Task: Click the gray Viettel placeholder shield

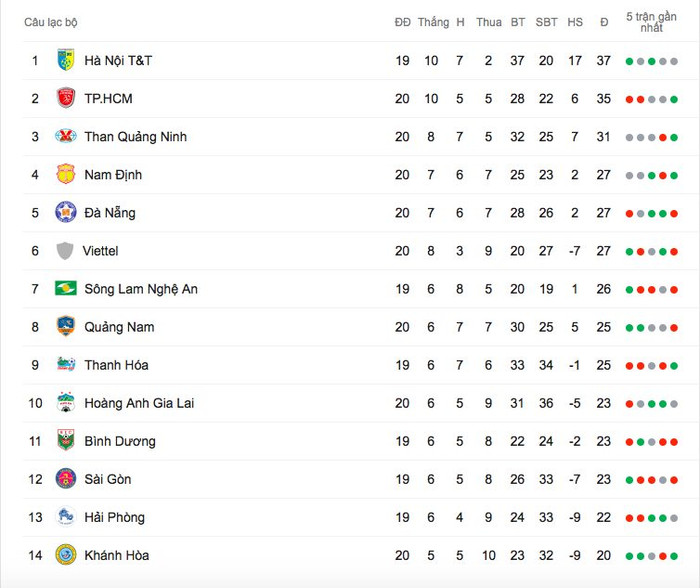Action: (x=65, y=250)
